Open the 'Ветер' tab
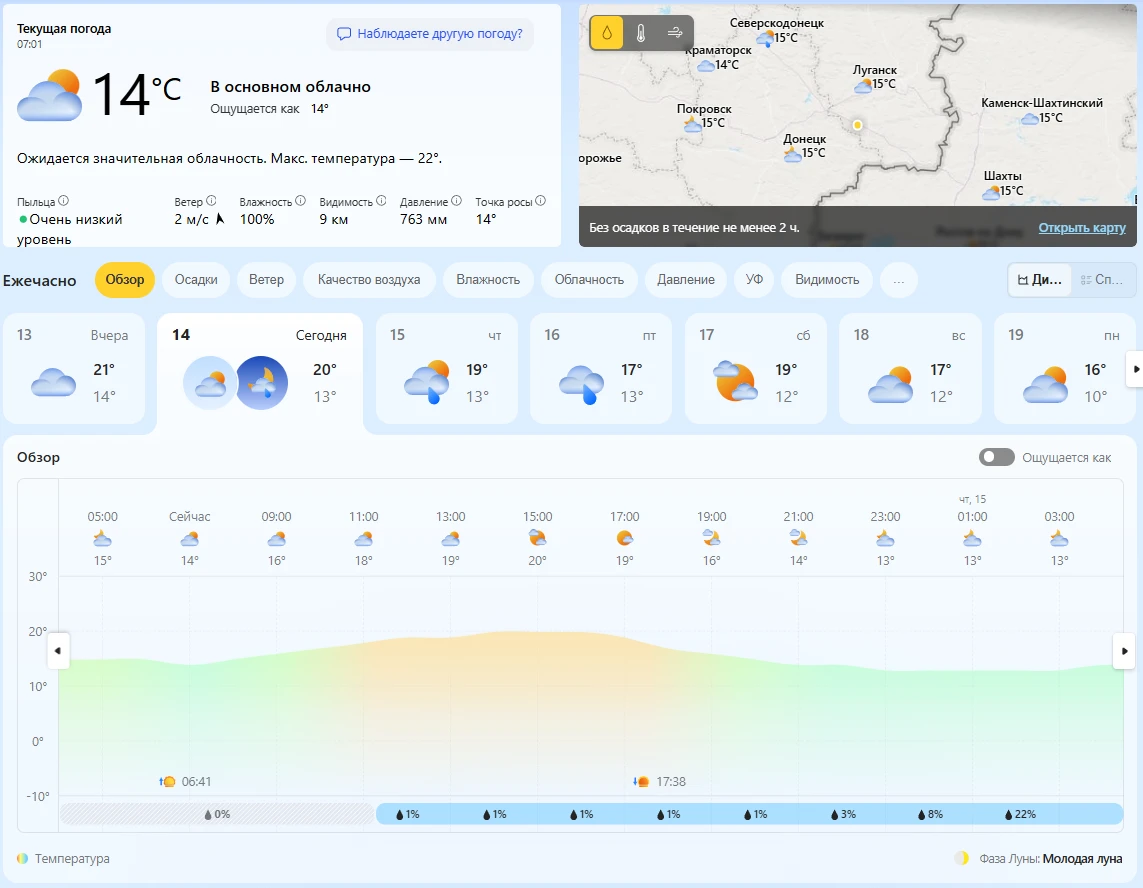1143x888 pixels. [x=266, y=280]
